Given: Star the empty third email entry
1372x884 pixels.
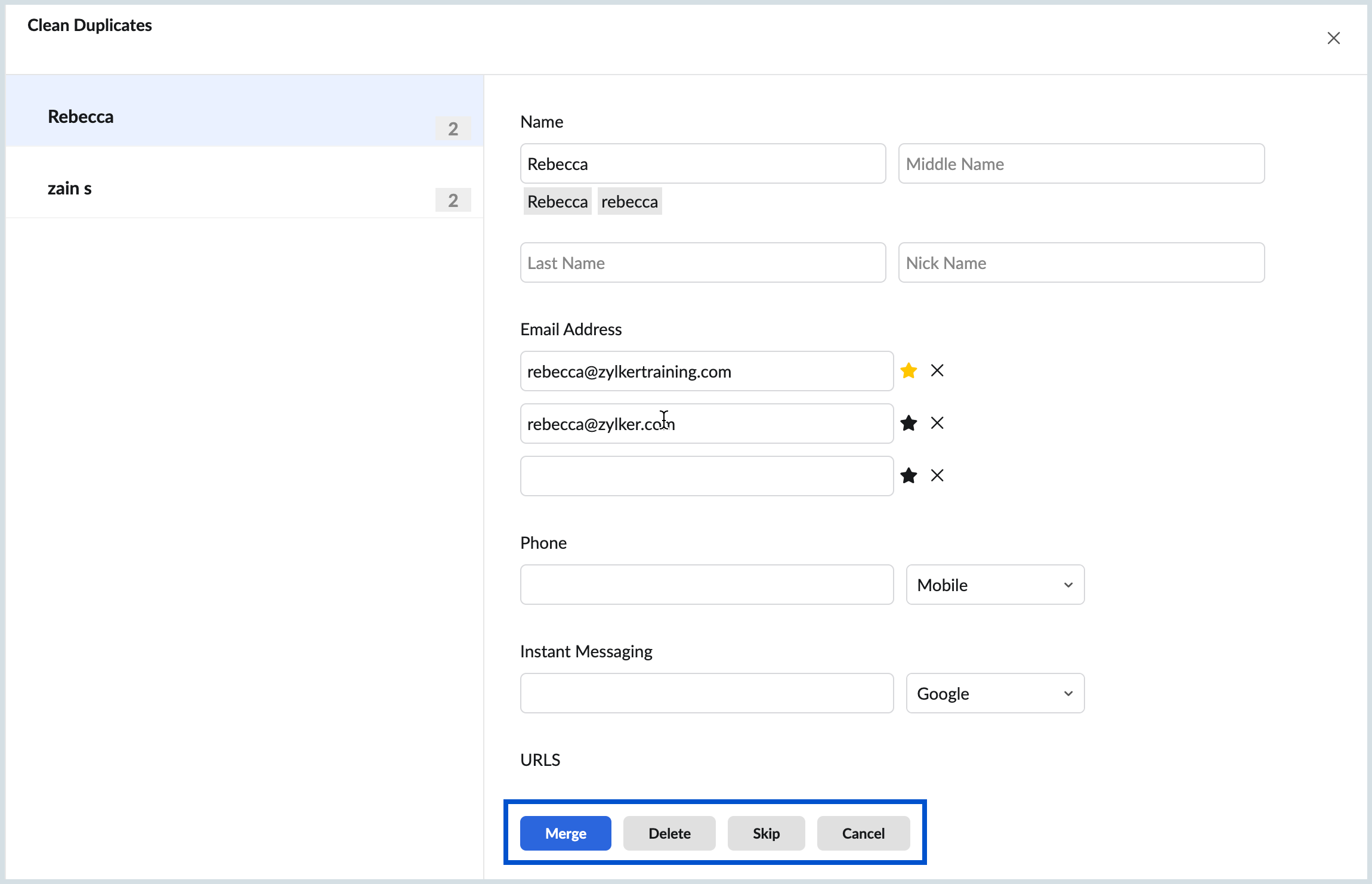Looking at the screenshot, I should pyautogui.click(x=909, y=475).
